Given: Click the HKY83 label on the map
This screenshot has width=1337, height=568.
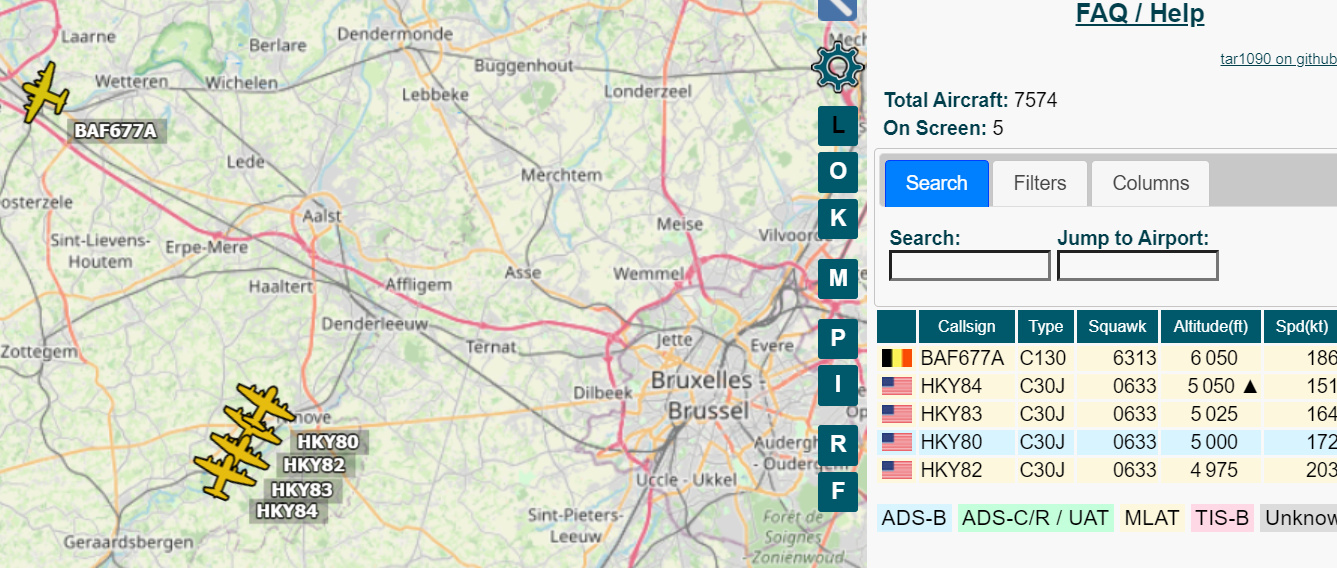Looking at the screenshot, I should pos(302,490).
